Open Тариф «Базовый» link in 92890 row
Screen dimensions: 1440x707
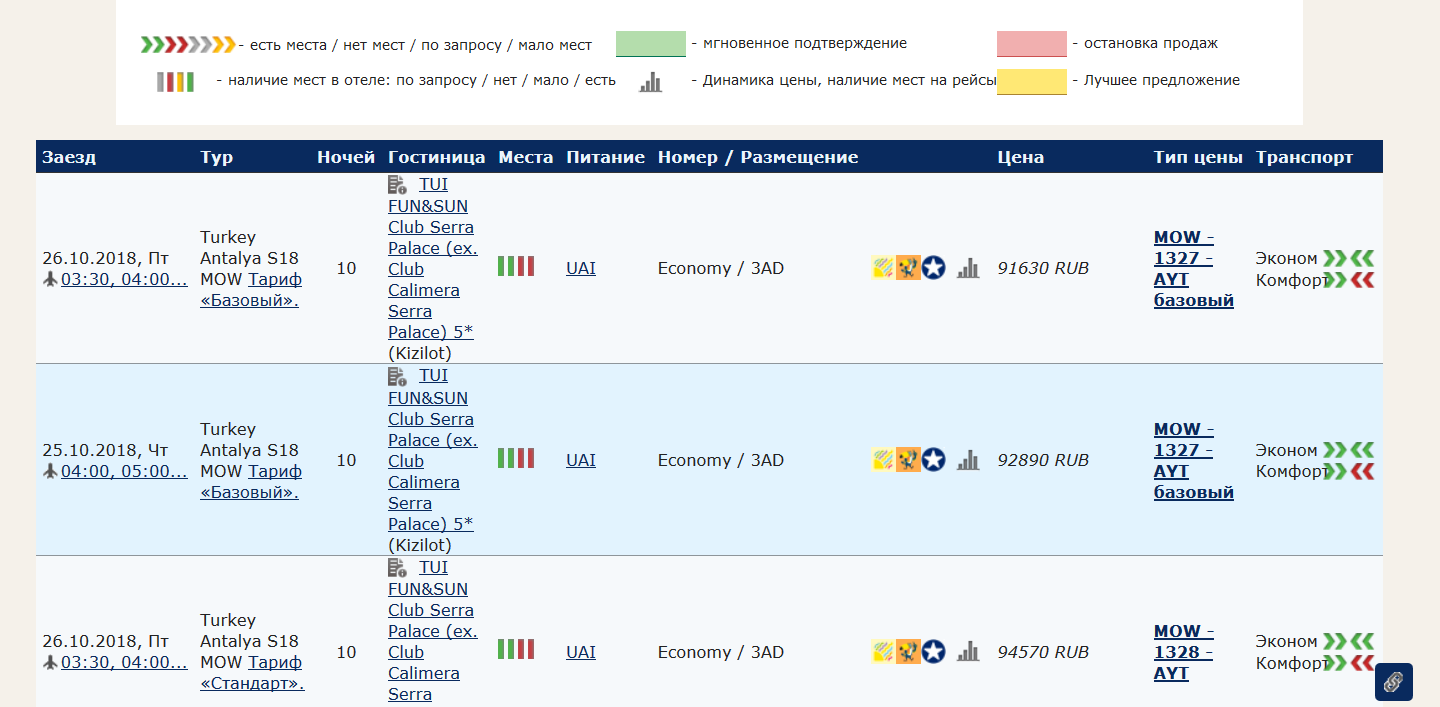(x=251, y=482)
